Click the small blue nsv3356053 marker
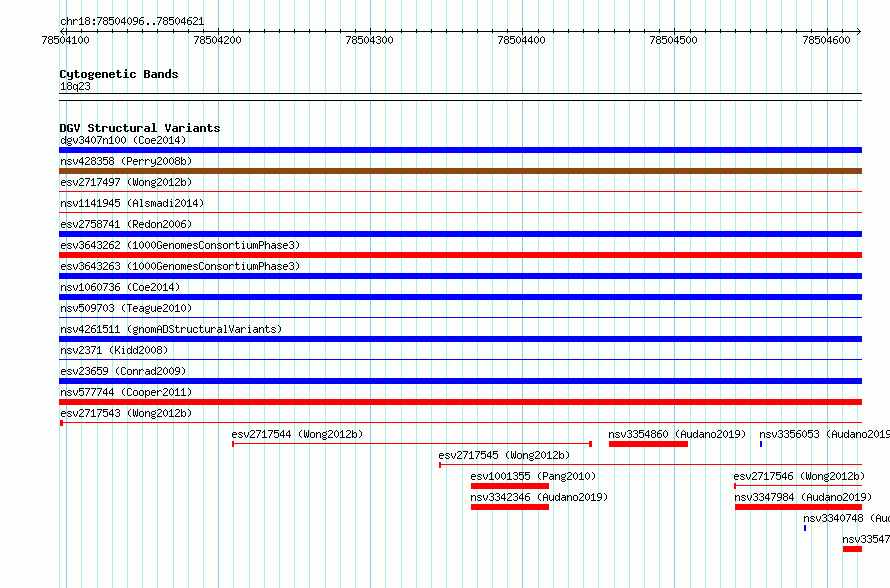Image resolution: width=890 pixels, height=588 pixels. tap(761, 444)
